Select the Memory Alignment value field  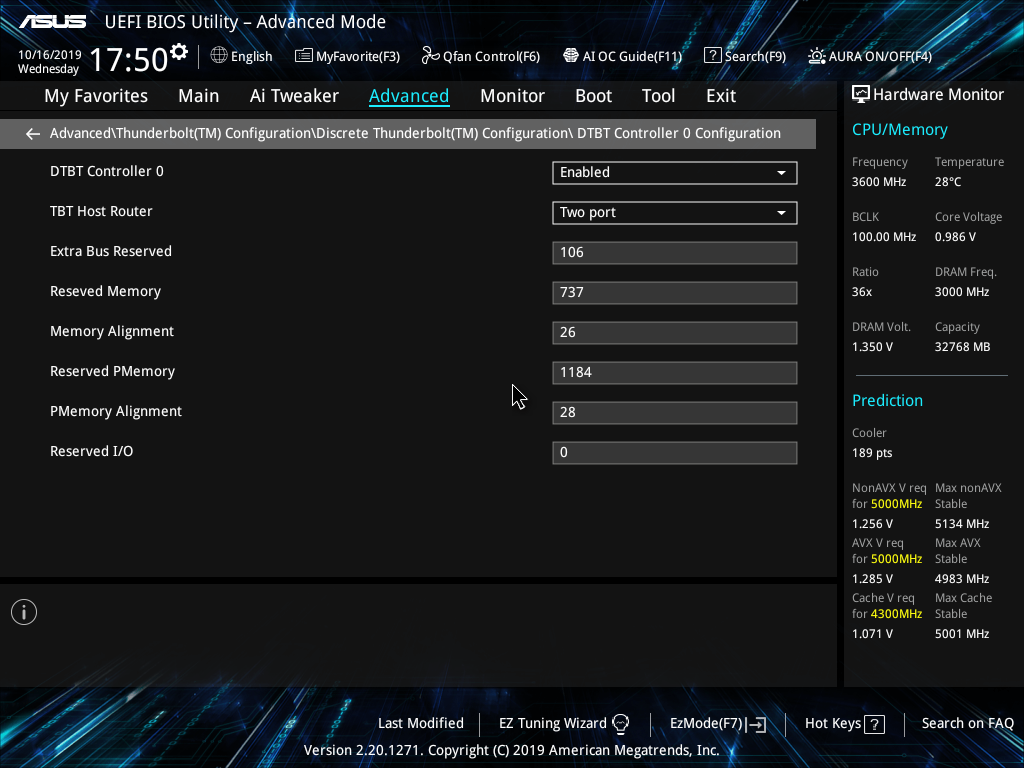coord(675,332)
